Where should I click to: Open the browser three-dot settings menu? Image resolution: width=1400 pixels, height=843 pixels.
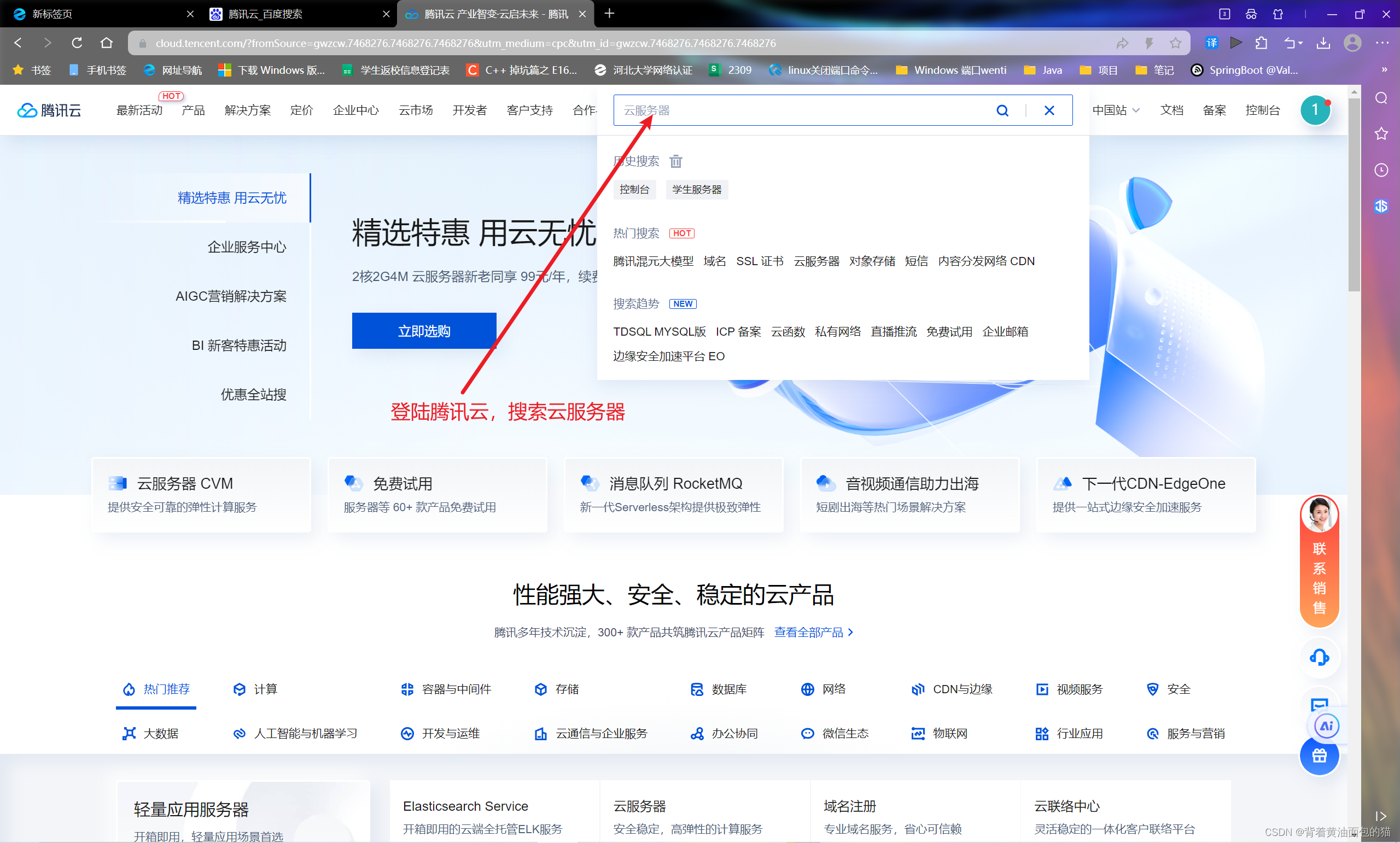click(x=1384, y=43)
